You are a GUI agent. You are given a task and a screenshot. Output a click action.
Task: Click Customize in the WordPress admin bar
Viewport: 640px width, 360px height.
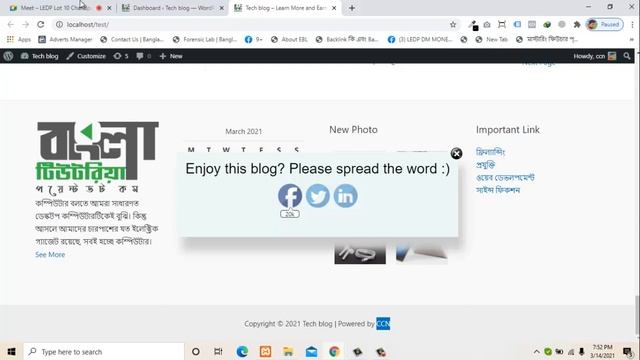86,56
